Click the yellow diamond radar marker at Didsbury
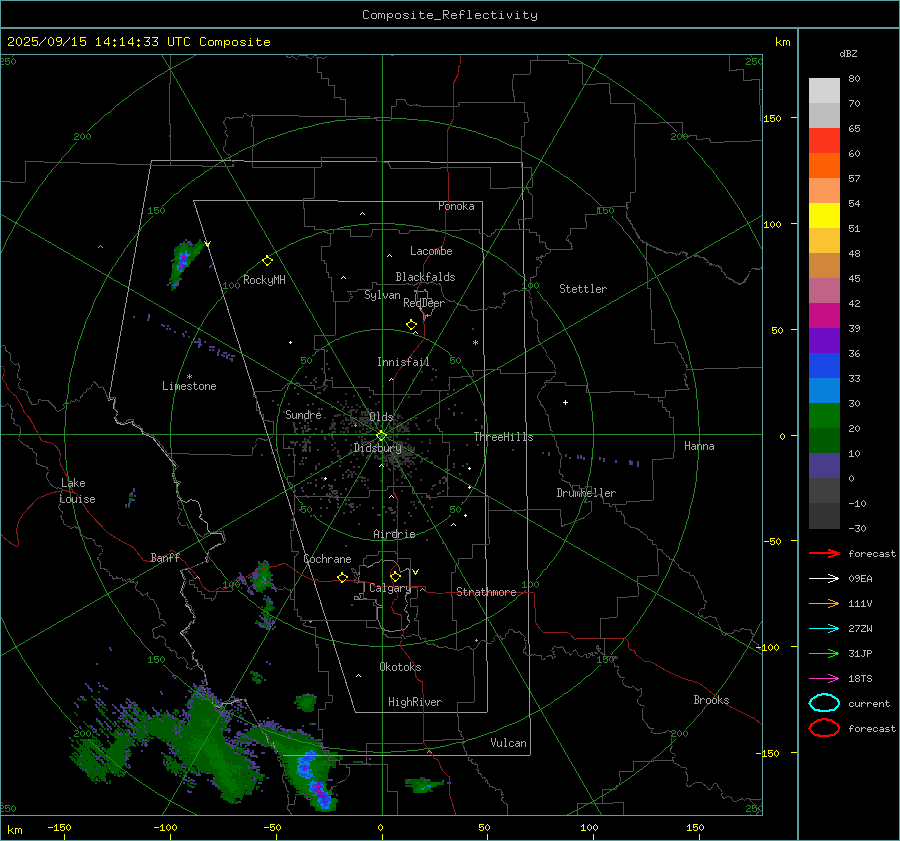Viewport: 900px width, 841px height. coord(381,436)
